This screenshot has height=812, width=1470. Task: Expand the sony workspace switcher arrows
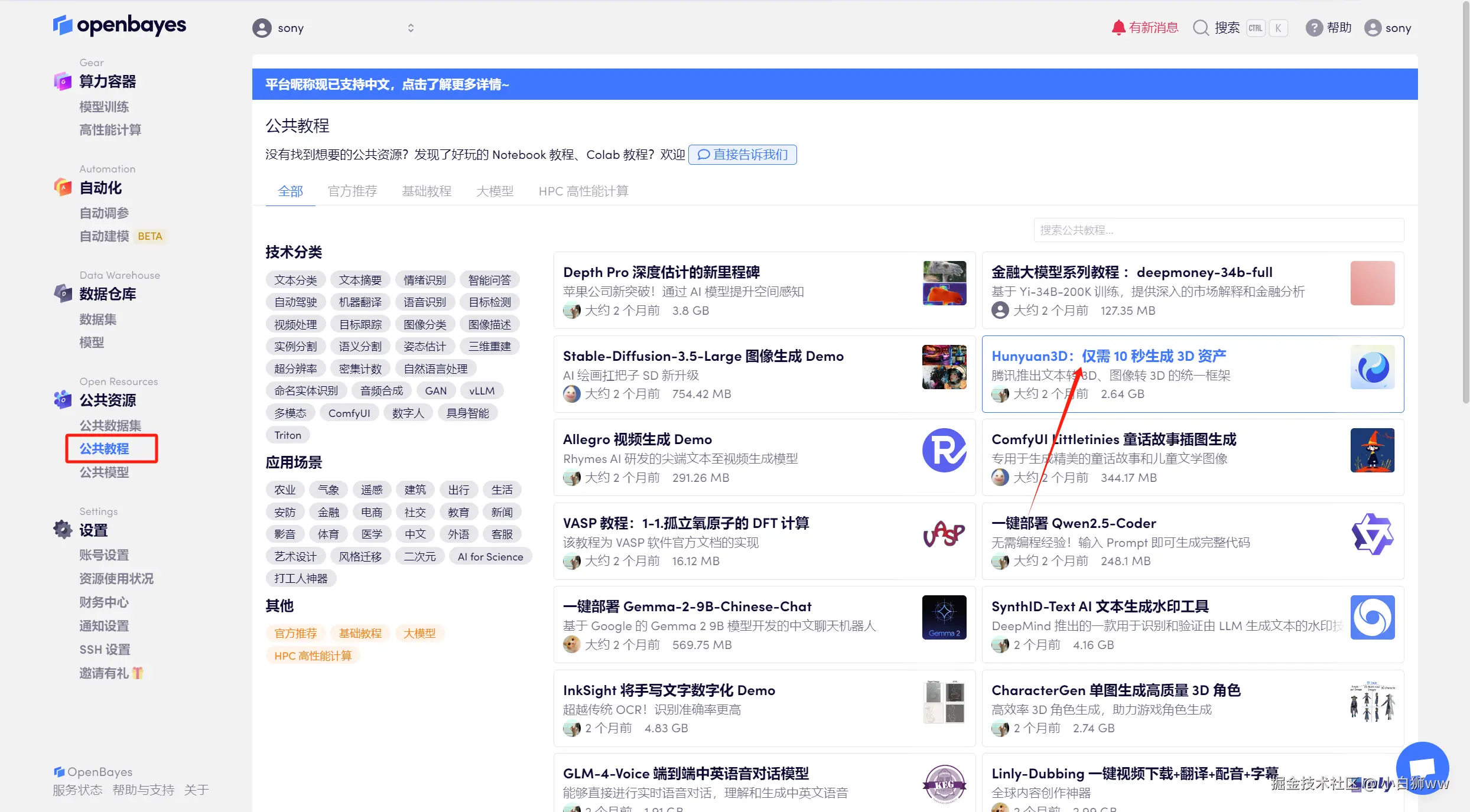point(411,28)
